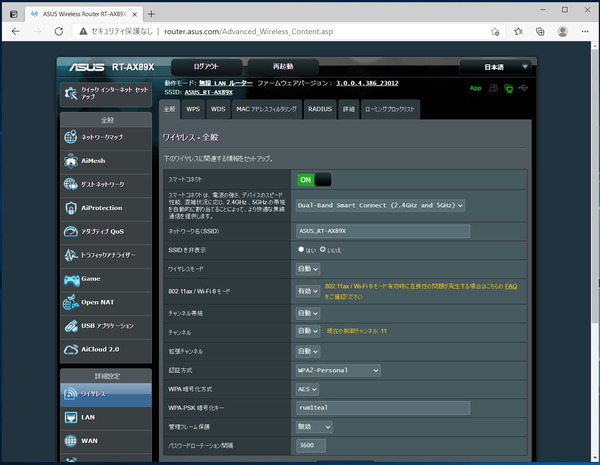Switch to MAC address filtering tab

pyautogui.click(x=267, y=109)
